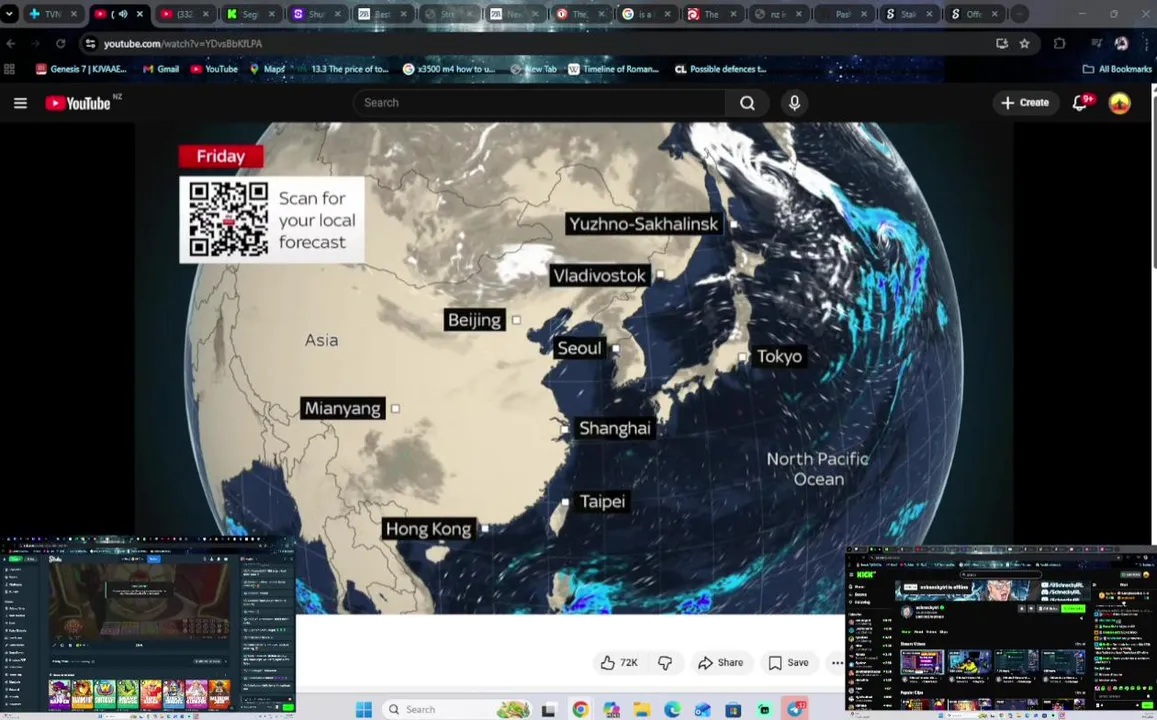Open the apps grid in bookmarks bar
The image size is (1157, 720).
click(10, 69)
